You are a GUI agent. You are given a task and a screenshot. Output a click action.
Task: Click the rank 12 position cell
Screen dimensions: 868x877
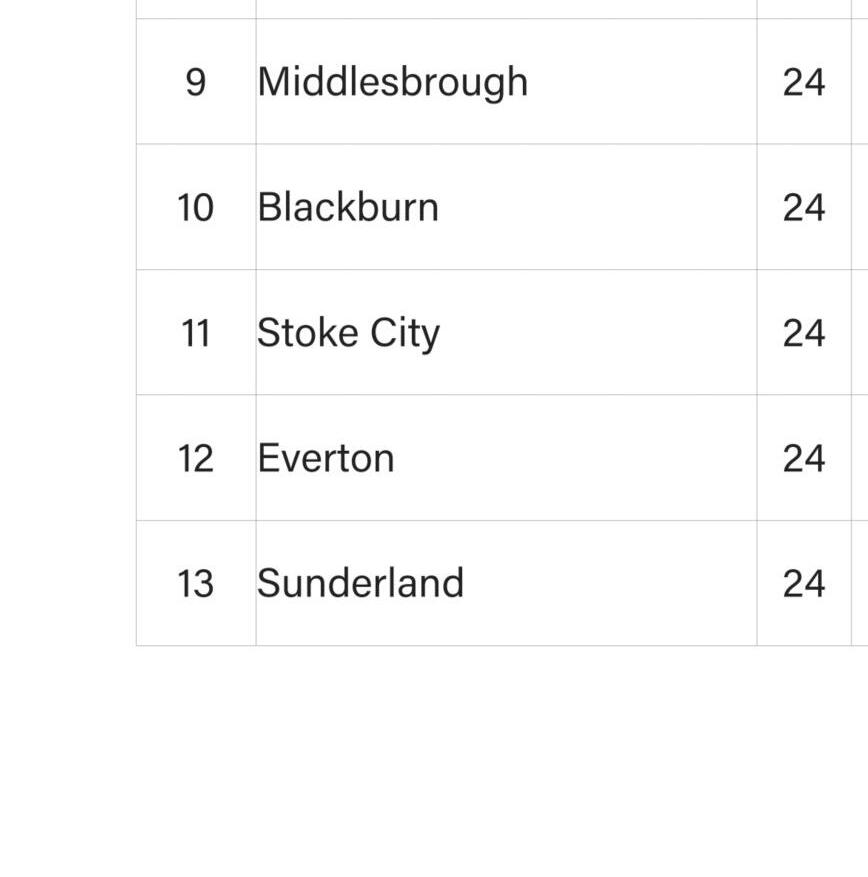click(196, 458)
